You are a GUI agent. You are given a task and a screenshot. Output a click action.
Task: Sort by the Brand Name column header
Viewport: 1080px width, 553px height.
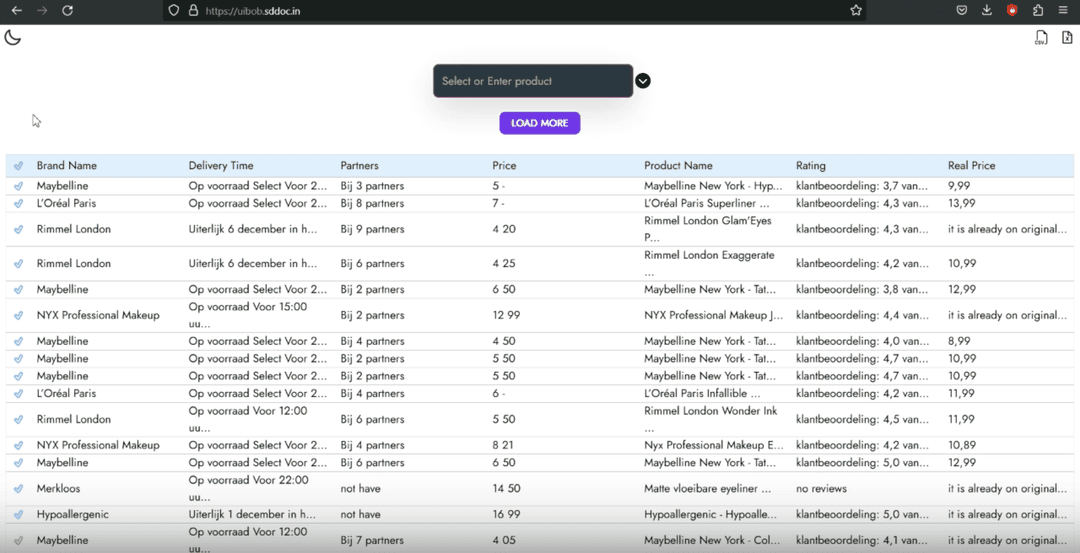(67, 165)
